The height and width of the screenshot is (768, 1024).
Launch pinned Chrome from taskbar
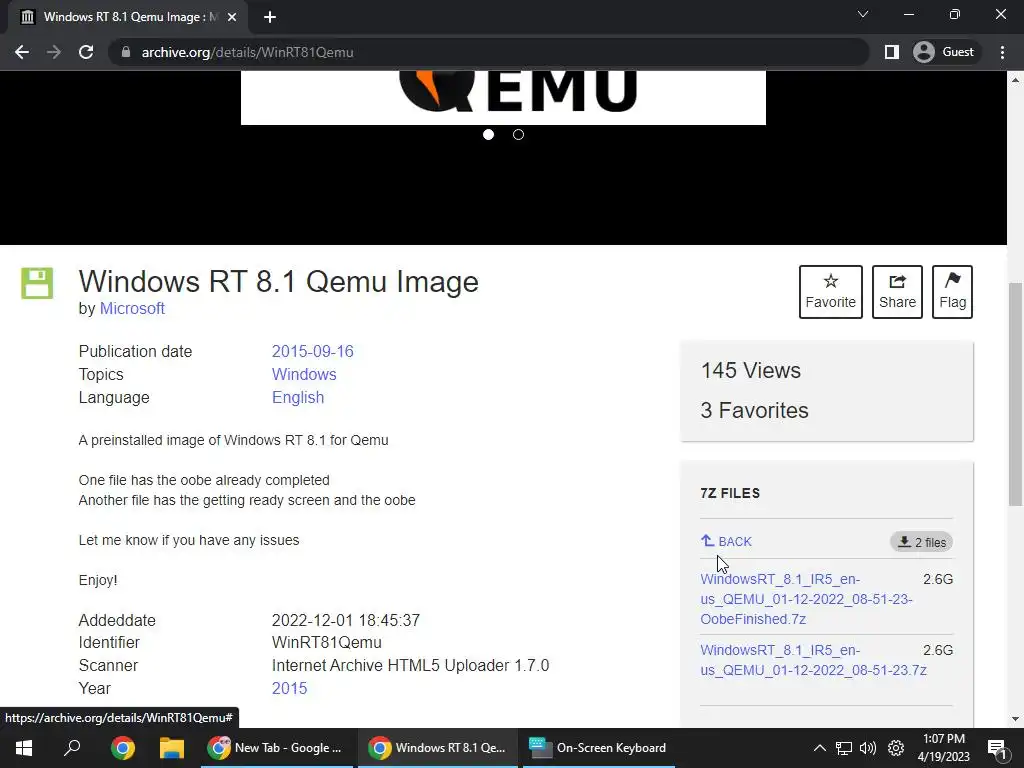[123, 748]
